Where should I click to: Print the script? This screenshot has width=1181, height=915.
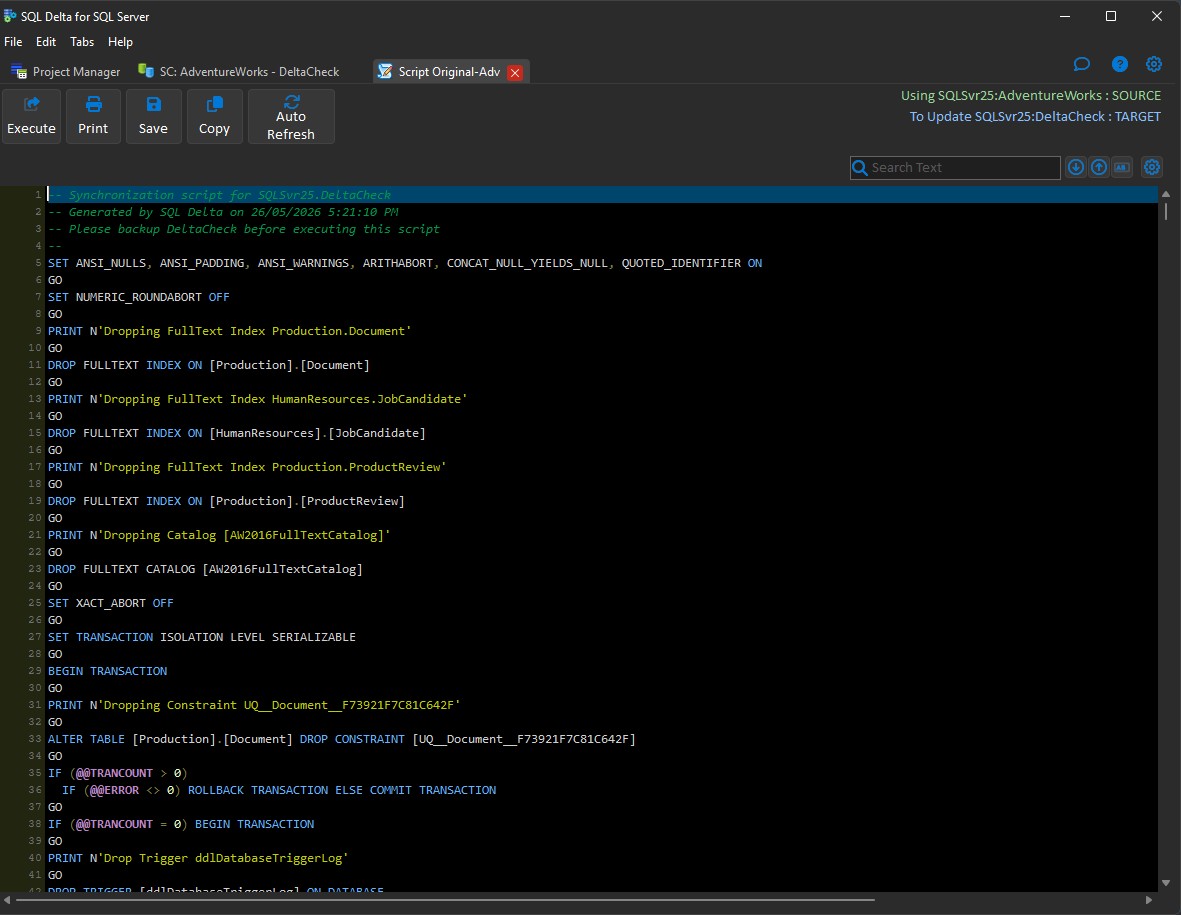click(x=93, y=116)
